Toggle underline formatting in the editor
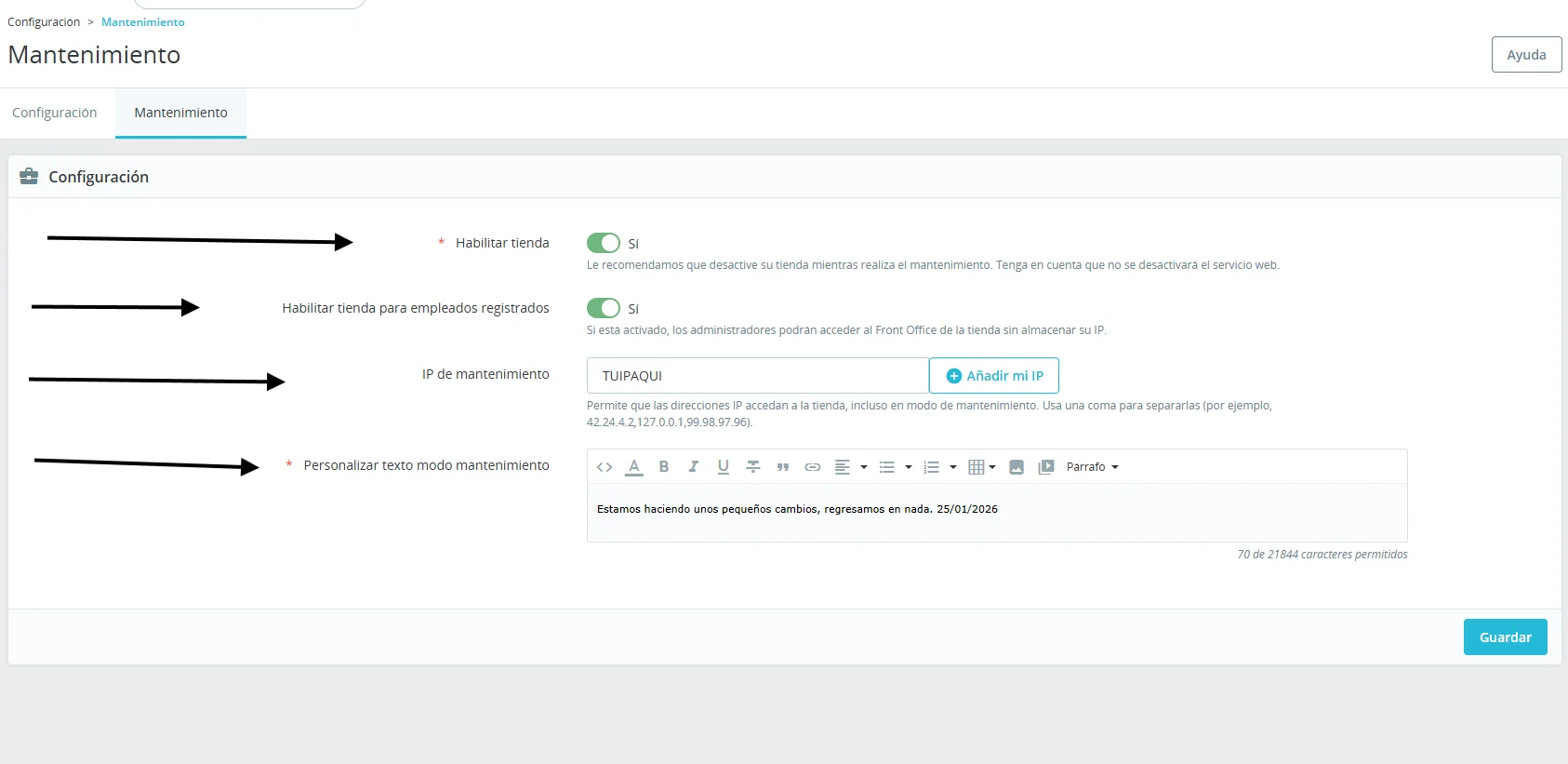This screenshot has width=1568, height=764. [x=724, y=467]
